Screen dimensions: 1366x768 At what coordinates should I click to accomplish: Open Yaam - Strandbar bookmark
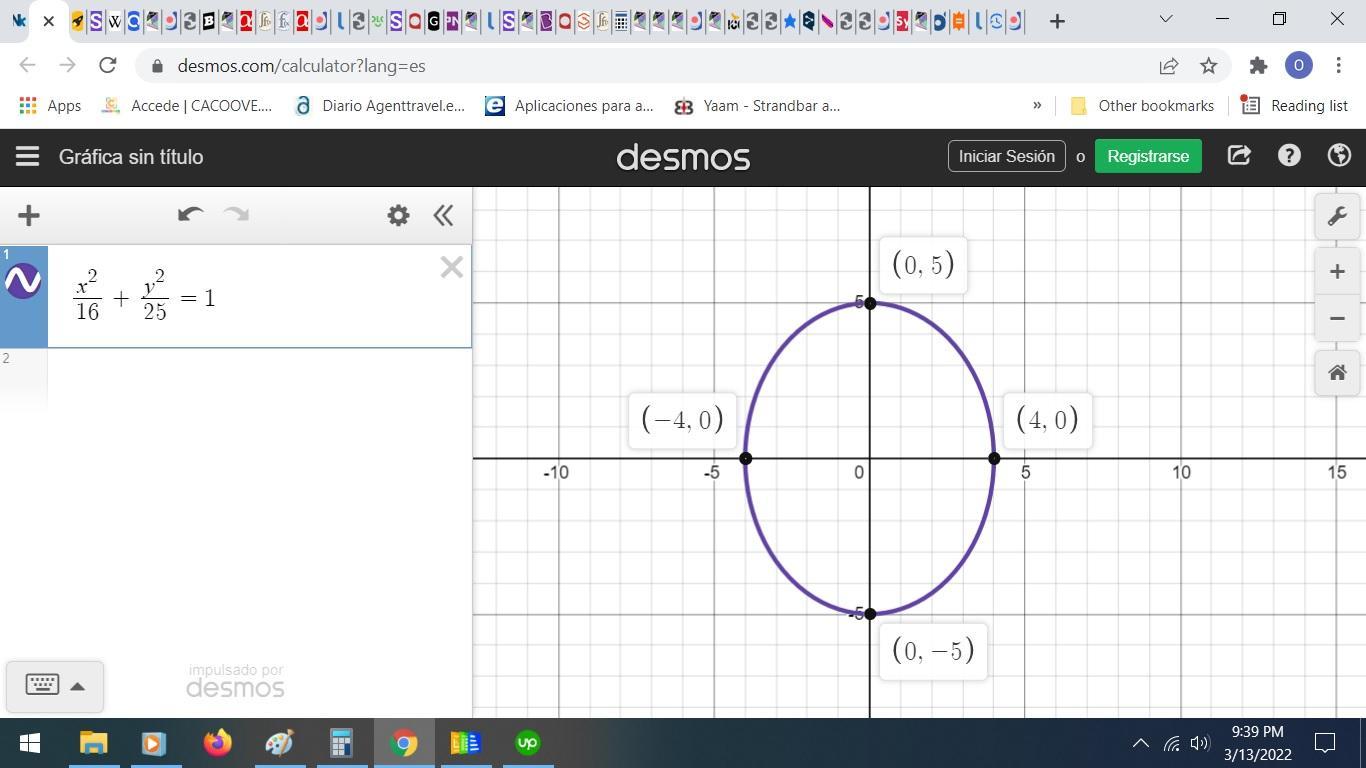pyautogui.click(x=757, y=105)
